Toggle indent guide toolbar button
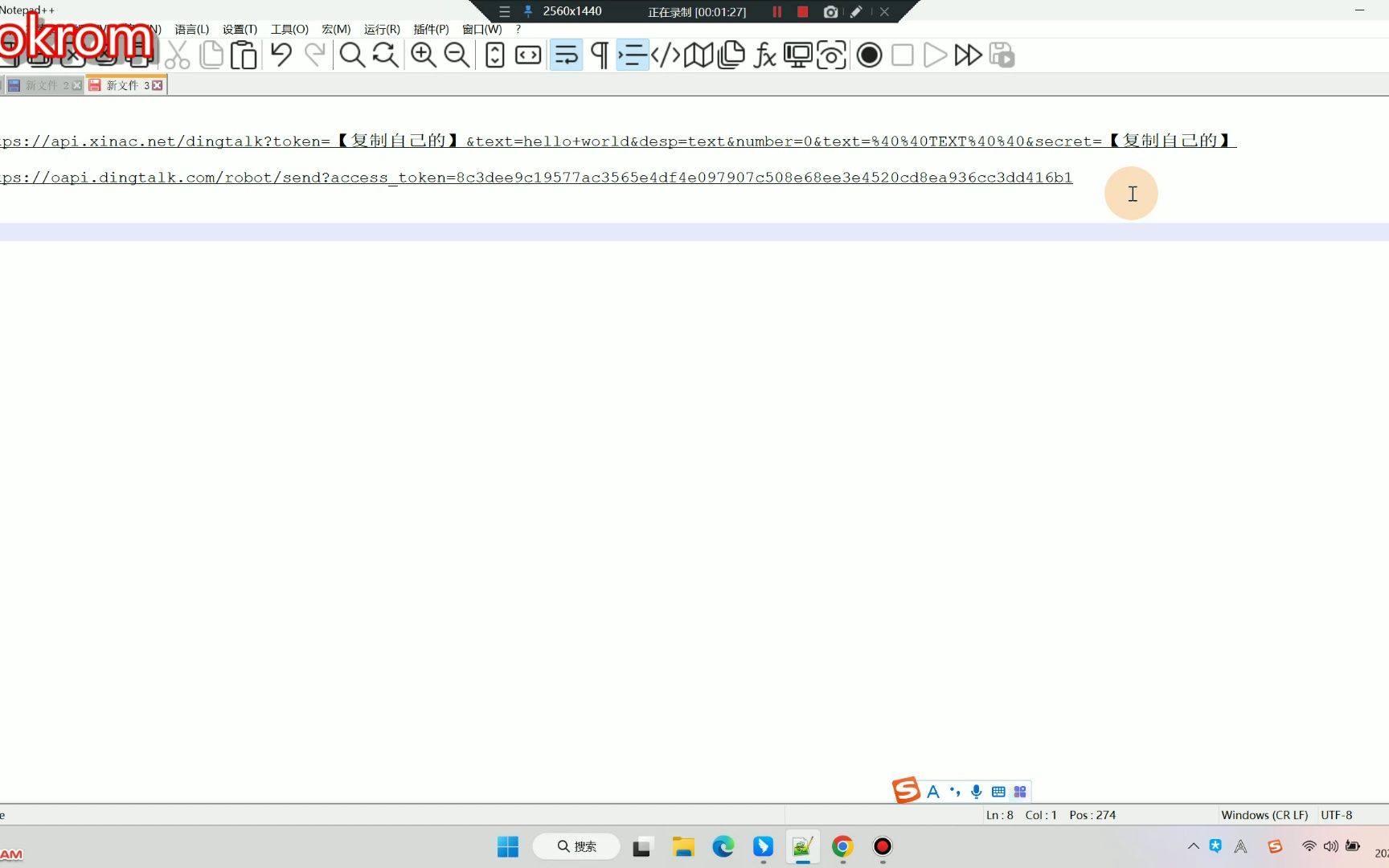 coord(633,55)
